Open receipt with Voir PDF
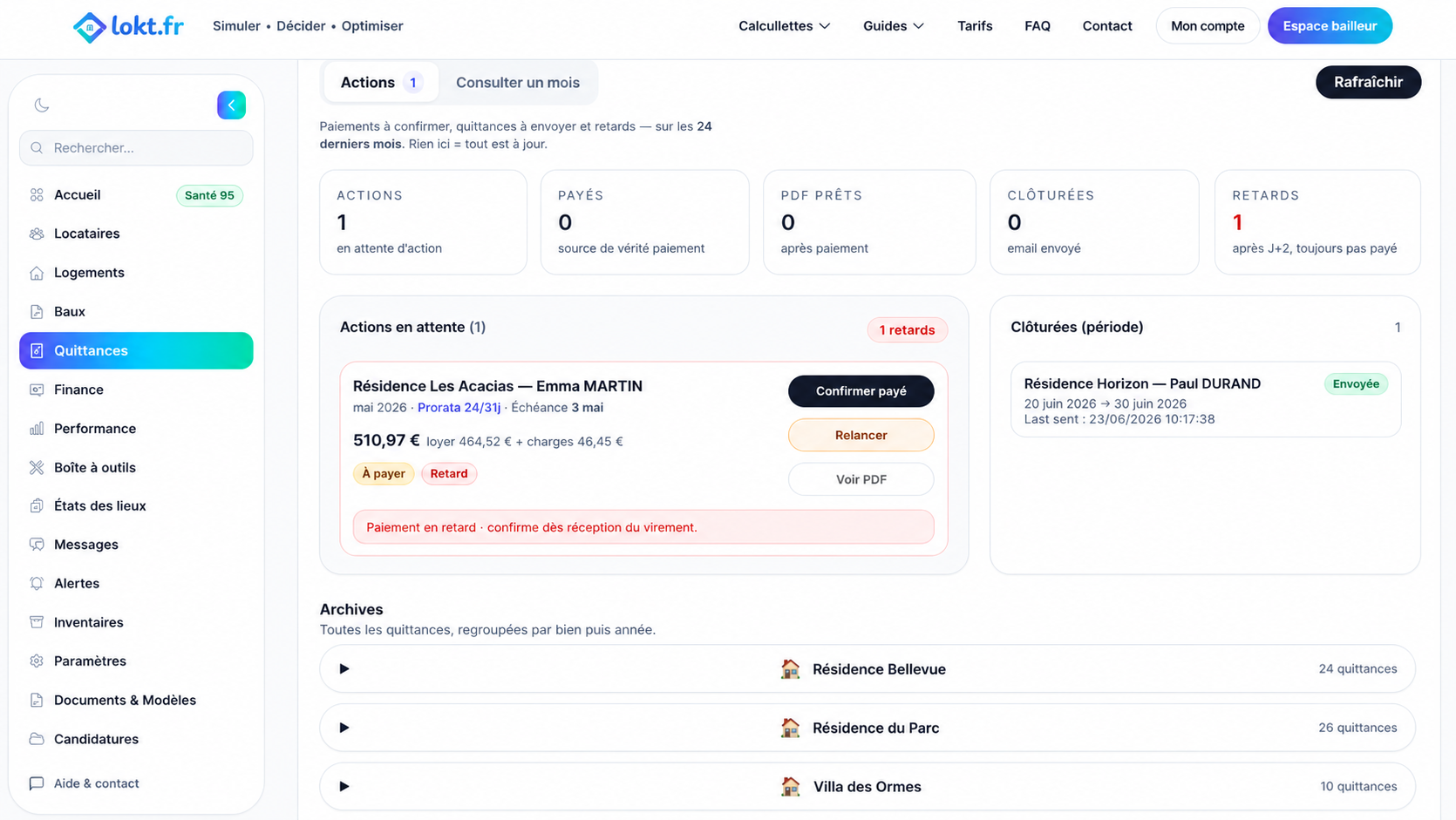The height and width of the screenshot is (820, 1456). (x=861, y=479)
